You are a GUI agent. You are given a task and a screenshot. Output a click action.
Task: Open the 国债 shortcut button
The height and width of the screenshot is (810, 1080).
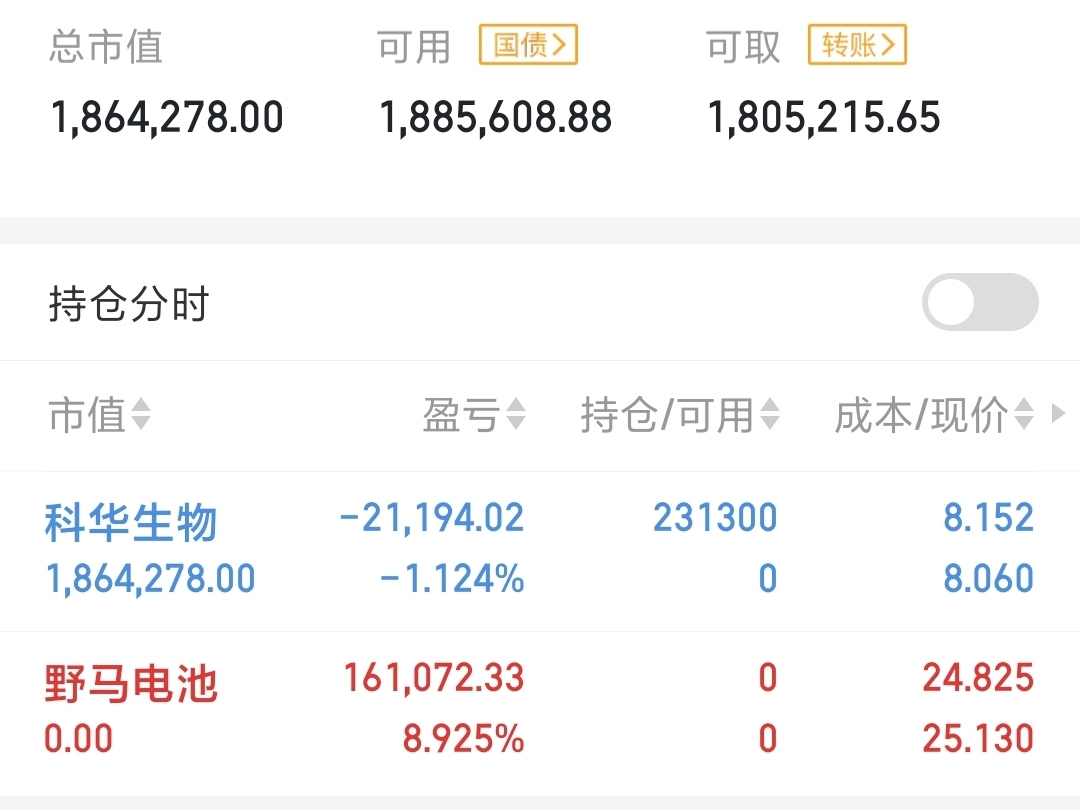(x=528, y=45)
